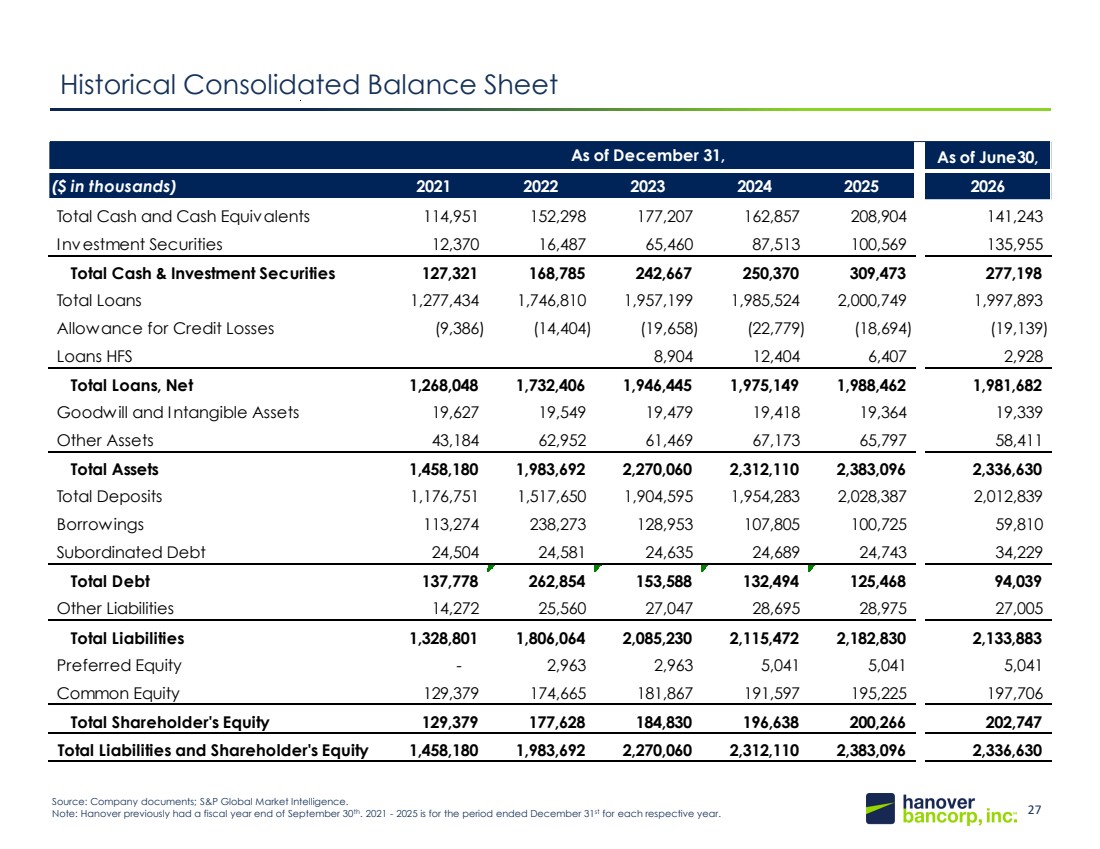Select net loans value 1,981,682
This screenshot has width=1100, height=849.
click(x=1007, y=386)
